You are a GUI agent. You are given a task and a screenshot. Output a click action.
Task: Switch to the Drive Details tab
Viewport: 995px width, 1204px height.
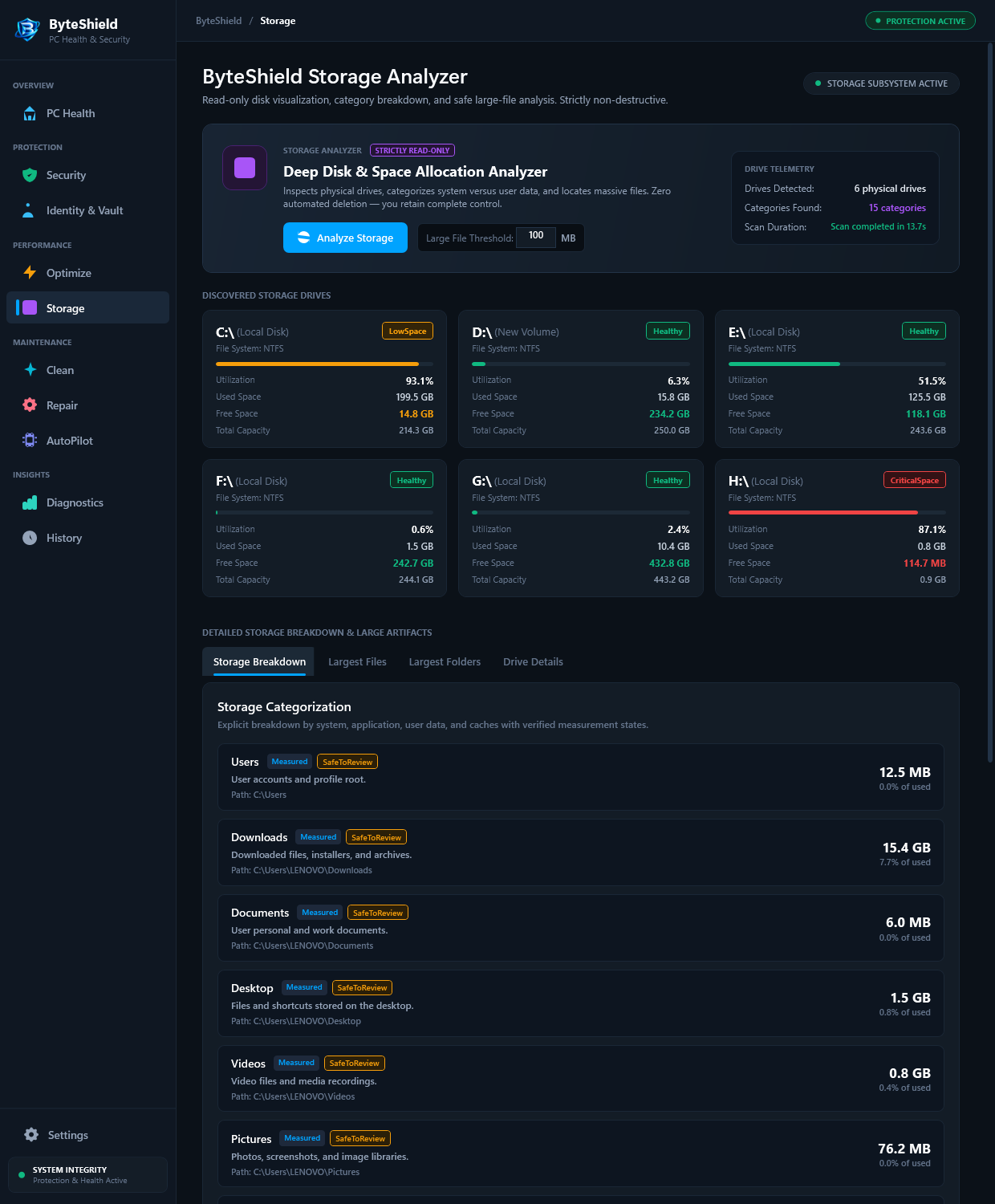coord(533,661)
